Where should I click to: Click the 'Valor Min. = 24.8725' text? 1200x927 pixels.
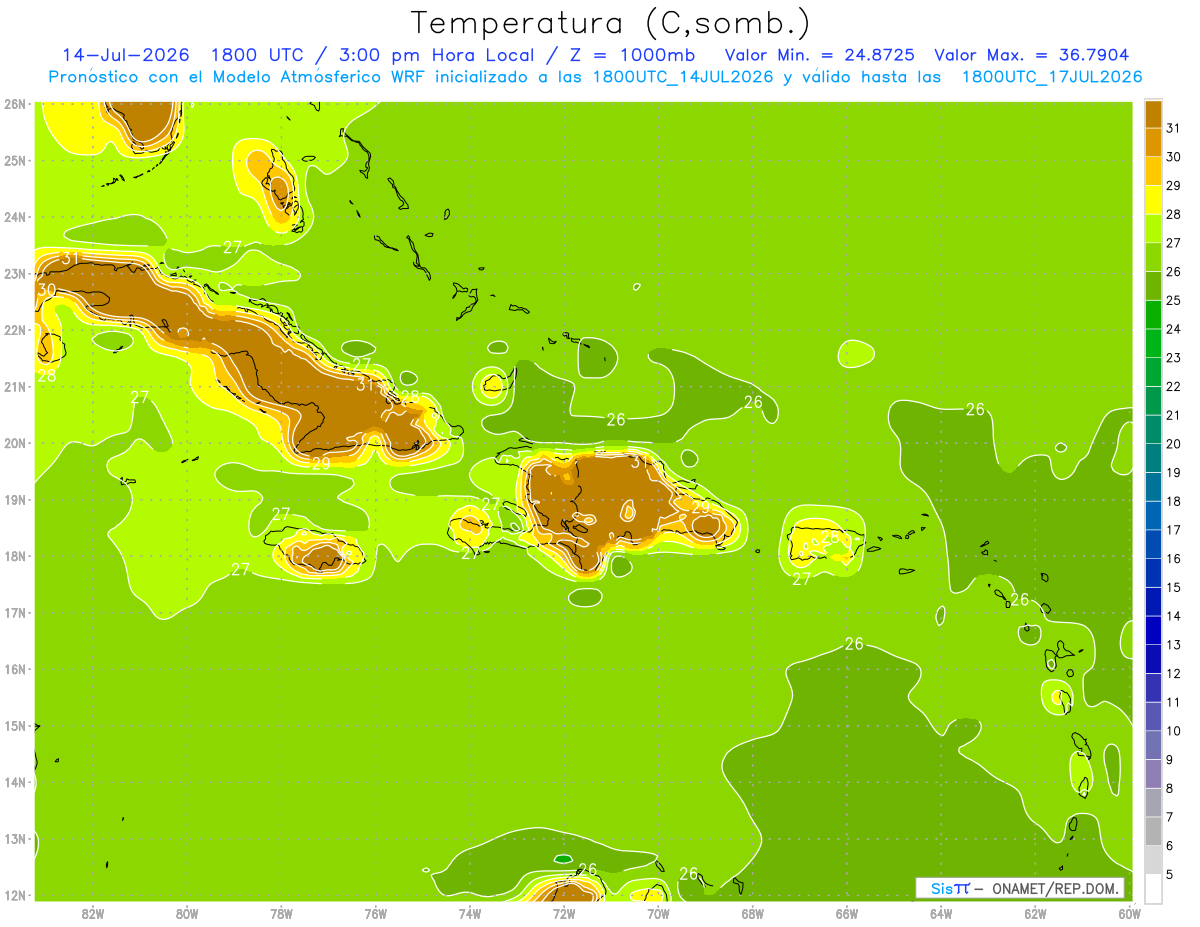click(819, 55)
